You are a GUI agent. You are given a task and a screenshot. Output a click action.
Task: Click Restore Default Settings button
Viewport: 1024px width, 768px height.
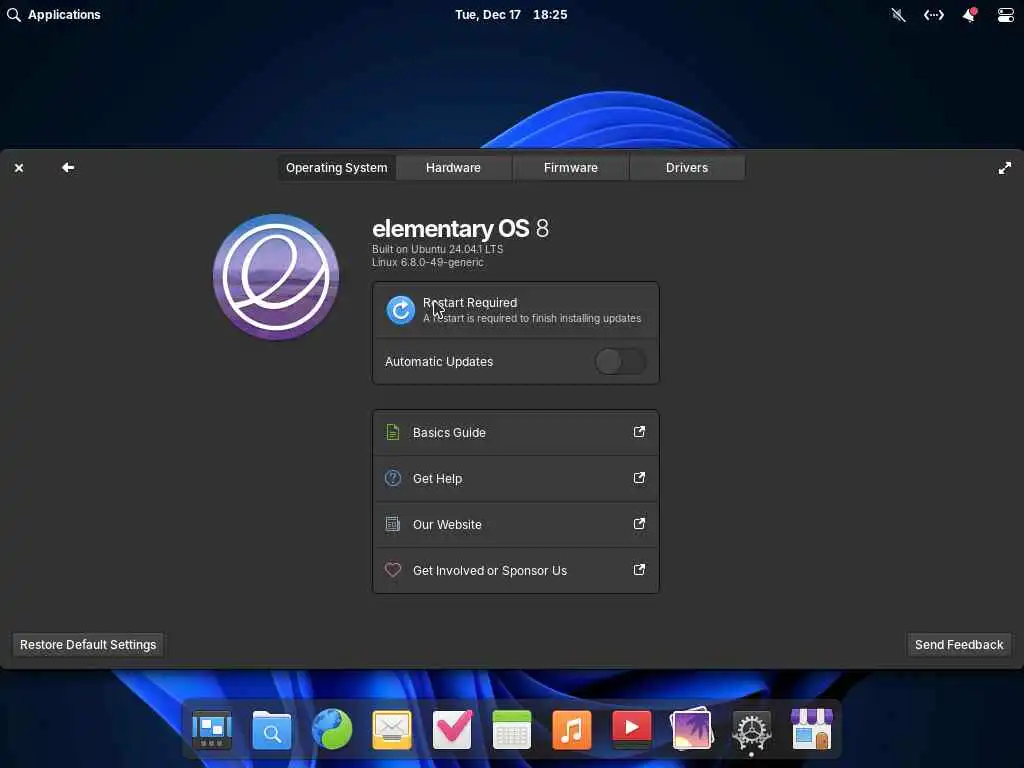click(x=88, y=645)
